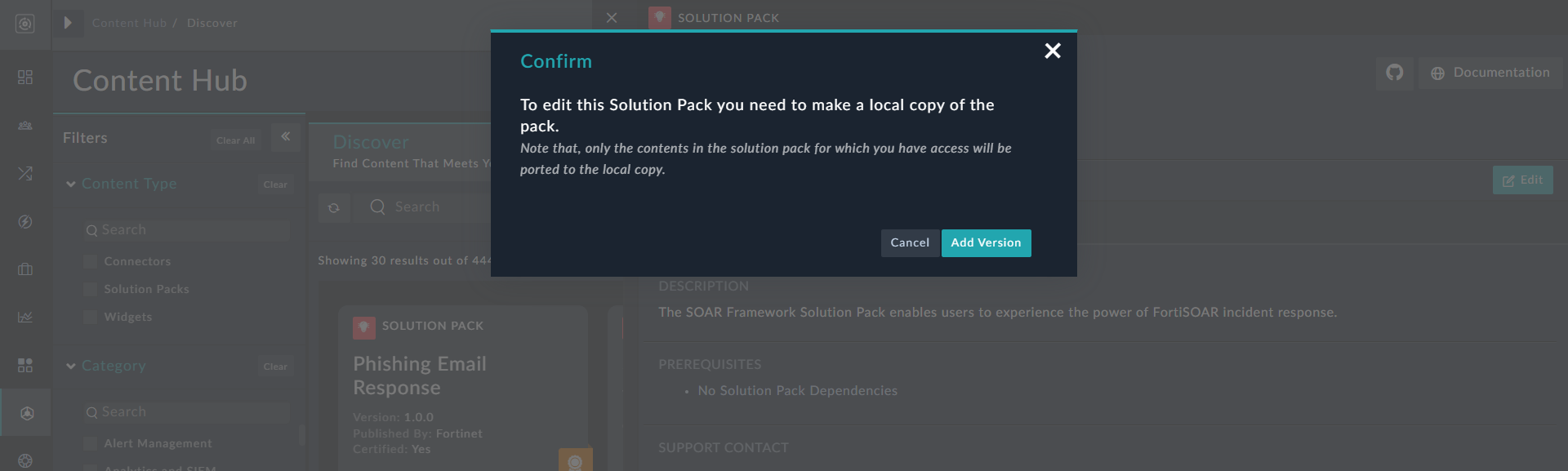Screen dimensions: 1568x471
Task: Close the Confirm dialog with X
Action: point(1053,51)
